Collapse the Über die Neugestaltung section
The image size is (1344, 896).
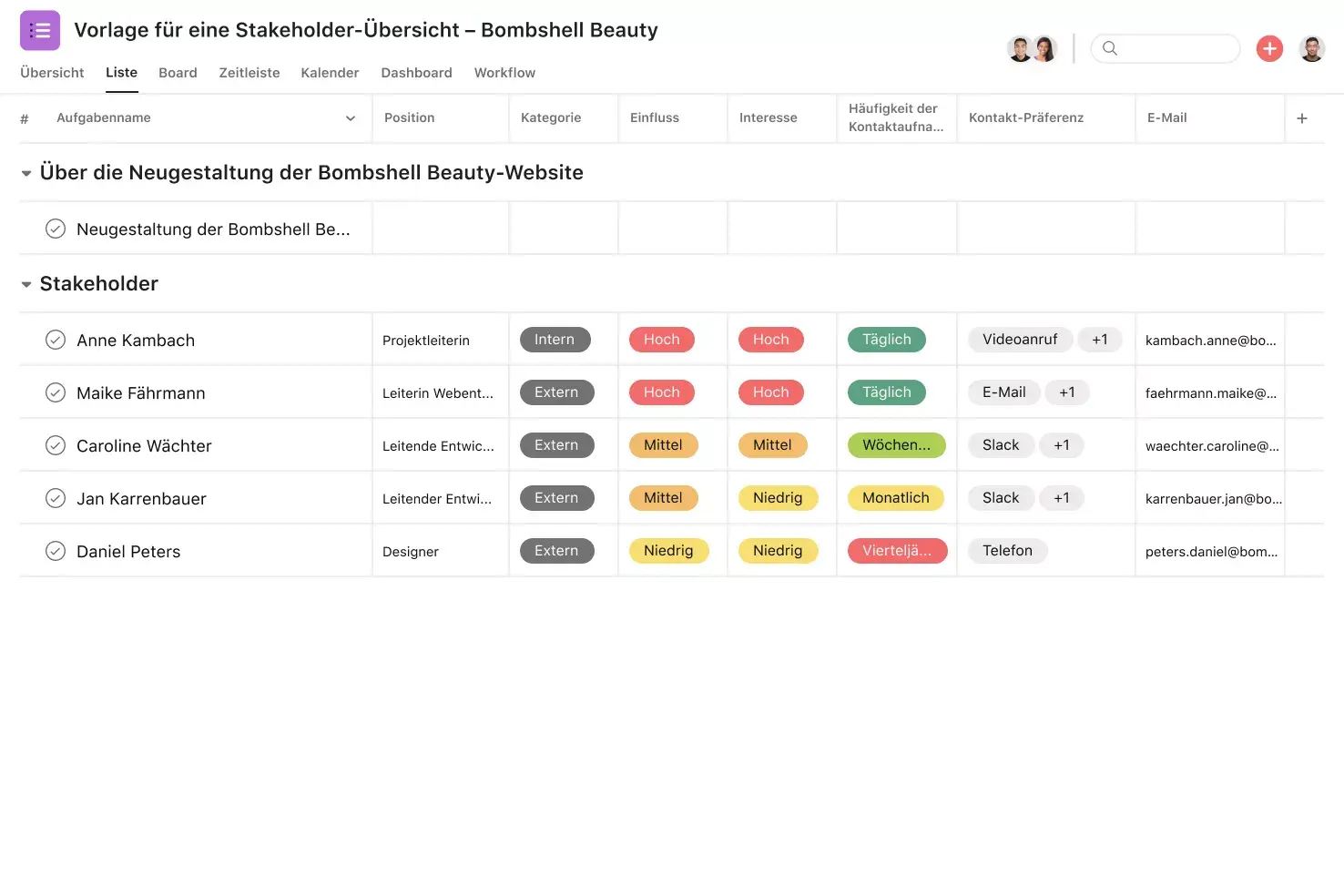pos(26,173)
